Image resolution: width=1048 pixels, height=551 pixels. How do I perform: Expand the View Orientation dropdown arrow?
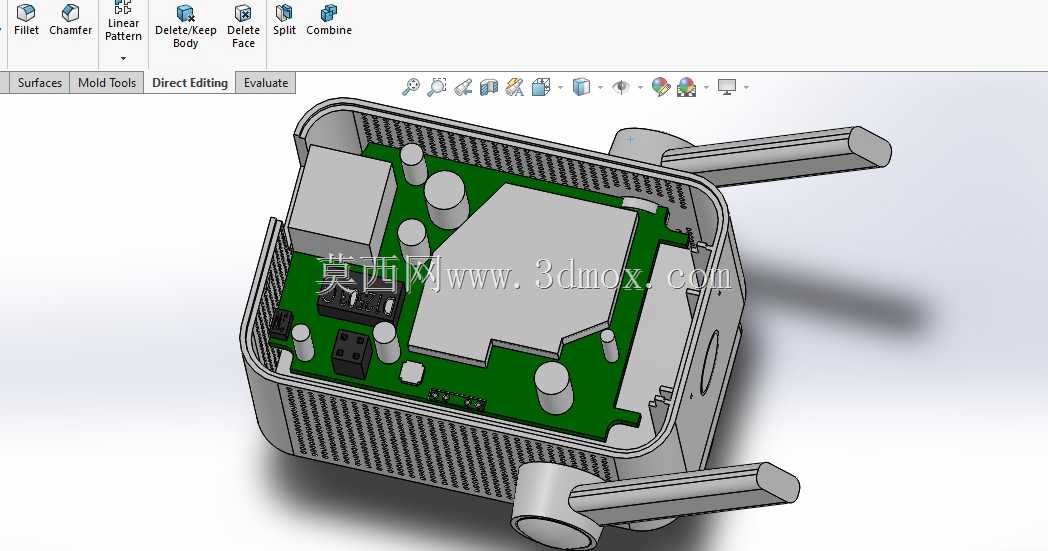tap(560, 87)
